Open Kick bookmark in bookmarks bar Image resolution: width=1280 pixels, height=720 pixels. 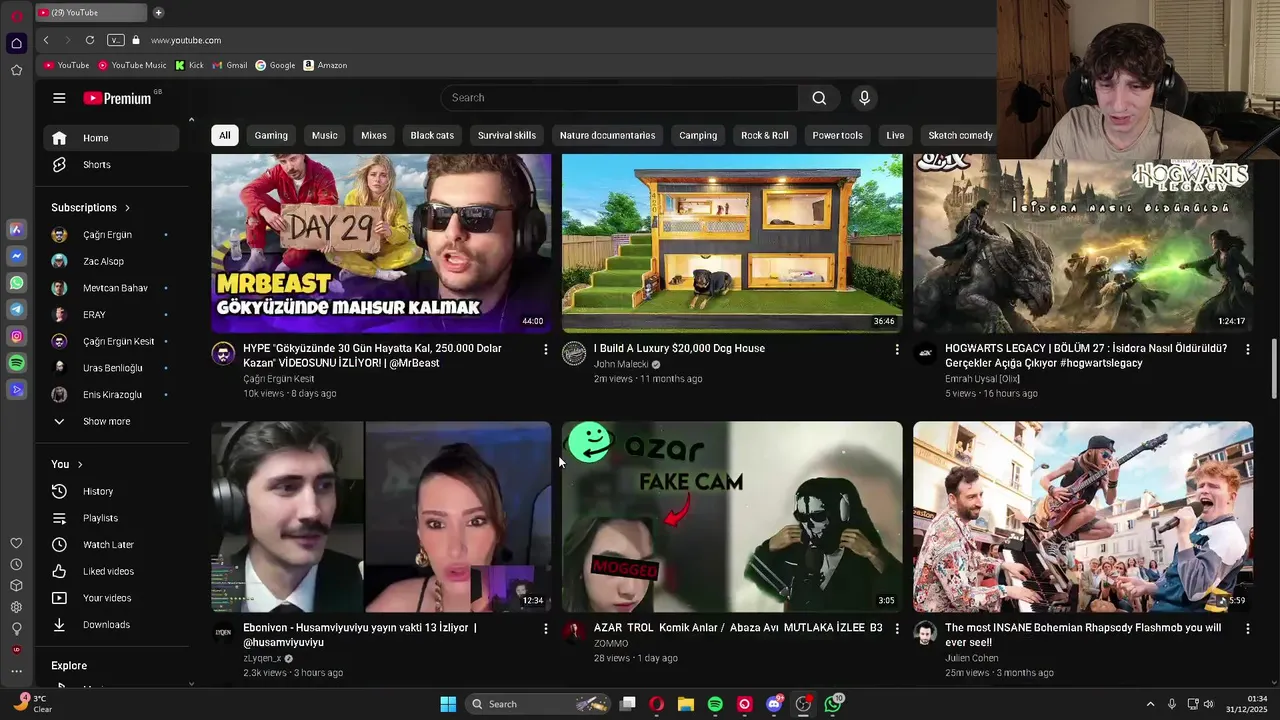click(x=189, y=65)
